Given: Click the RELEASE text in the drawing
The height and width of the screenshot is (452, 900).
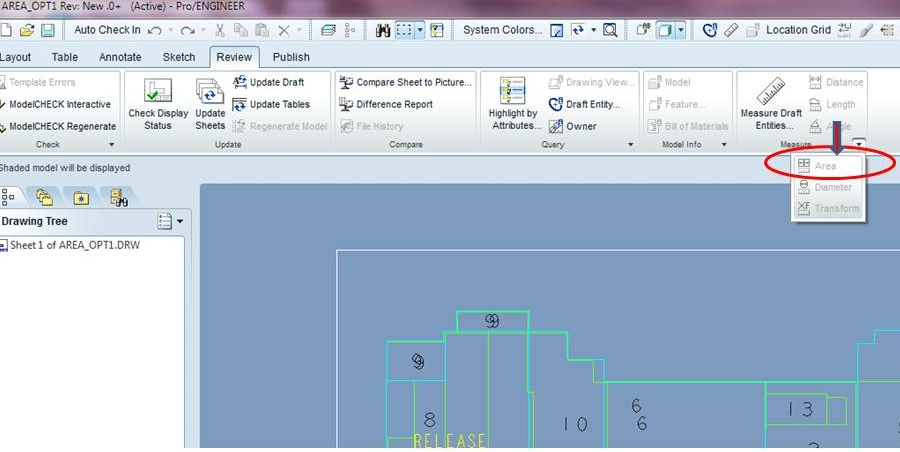Looking at the screenshot, I should tap(449, 441).
